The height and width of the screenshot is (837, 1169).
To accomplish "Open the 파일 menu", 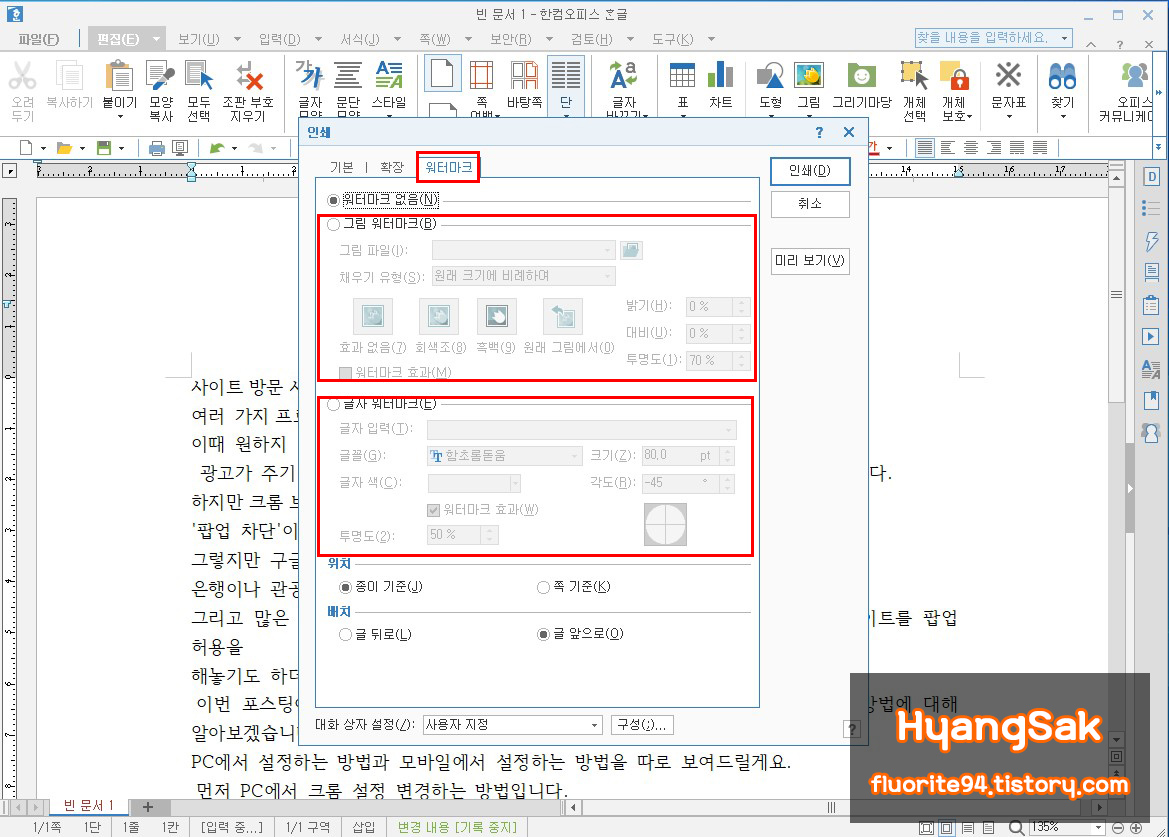I will pyautogui.click(x=39, y=39).
